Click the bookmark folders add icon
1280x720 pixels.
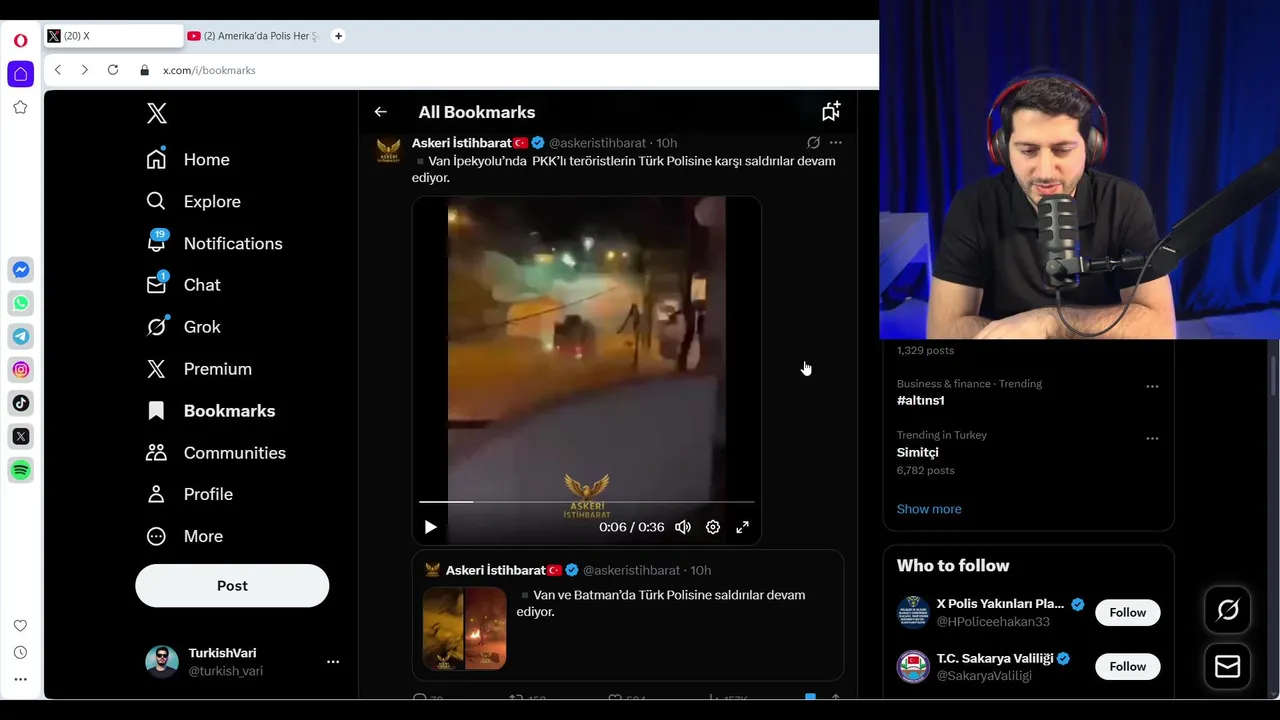tap(831, 111)
